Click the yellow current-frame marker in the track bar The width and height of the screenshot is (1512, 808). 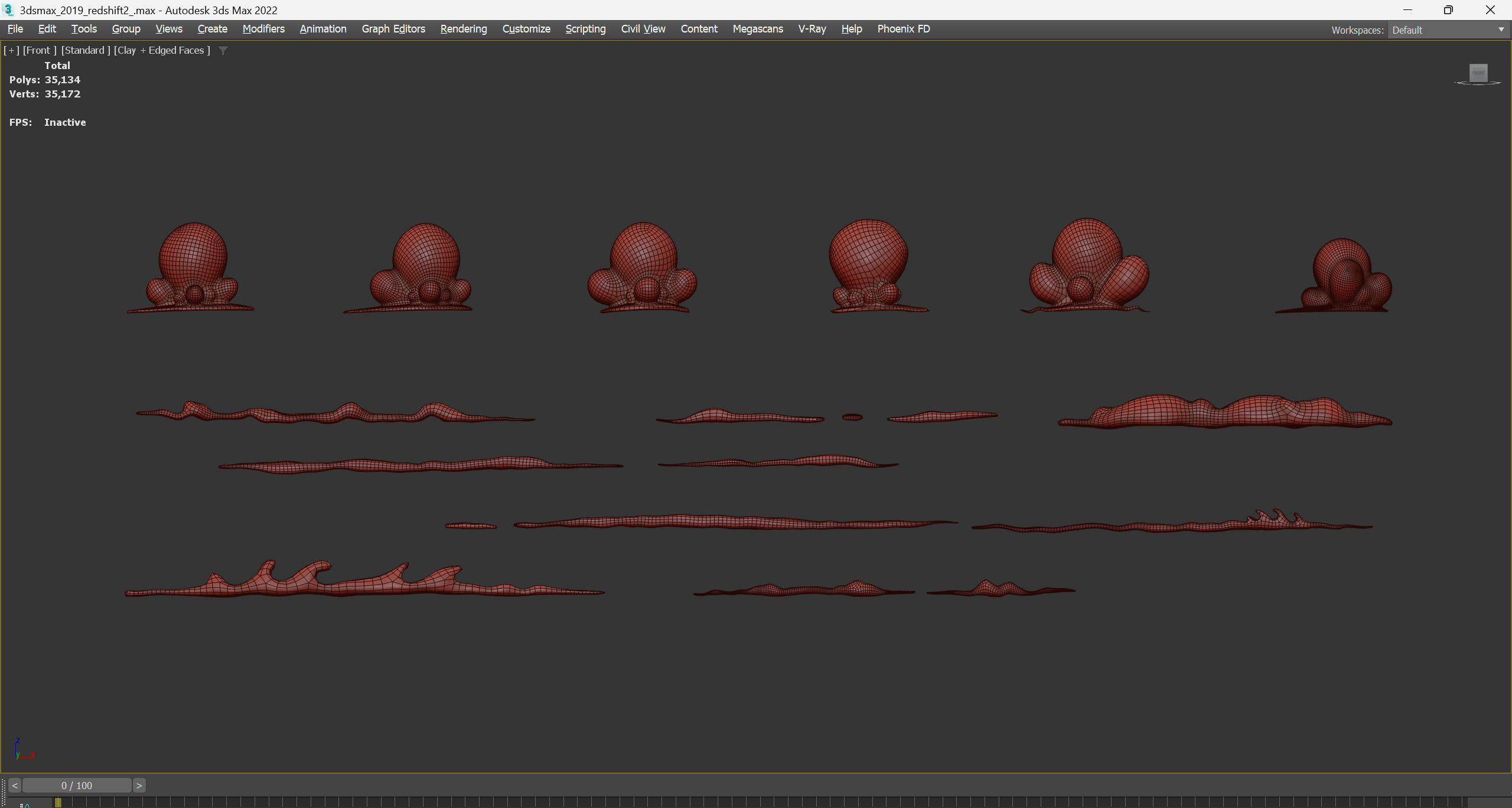coord(58,802)
